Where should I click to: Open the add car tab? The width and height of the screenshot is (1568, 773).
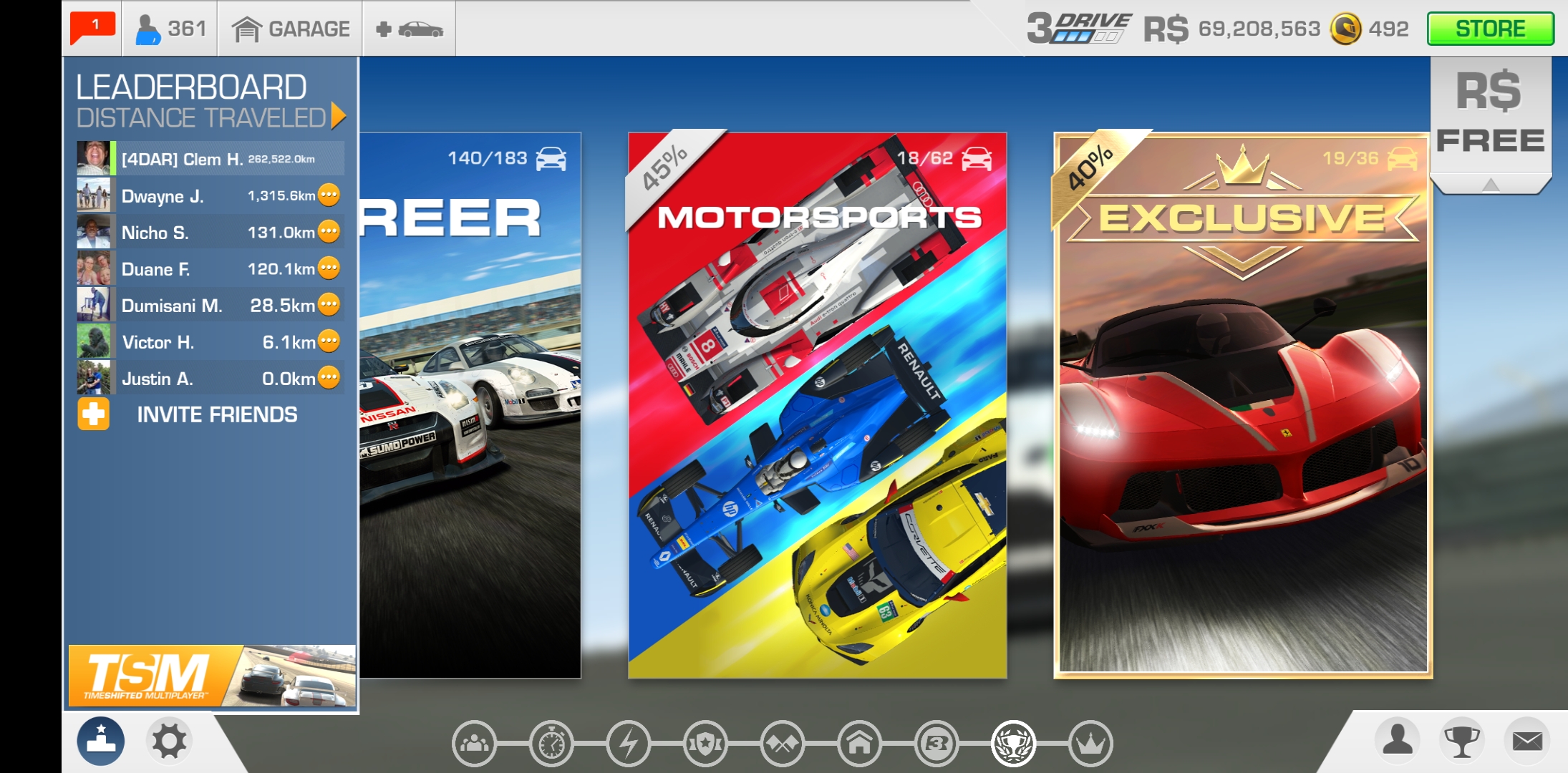coord(410,29)
